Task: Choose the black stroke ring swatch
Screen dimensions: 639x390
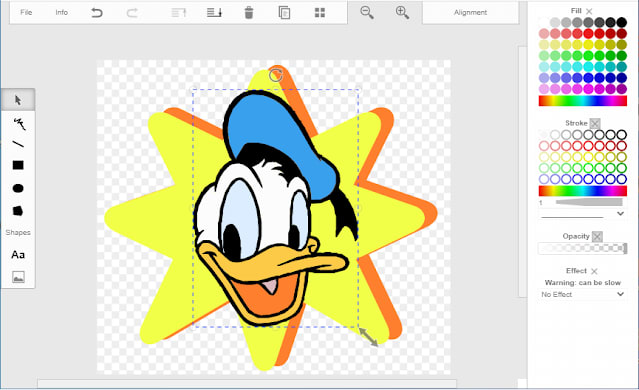Action: point(621,135)
